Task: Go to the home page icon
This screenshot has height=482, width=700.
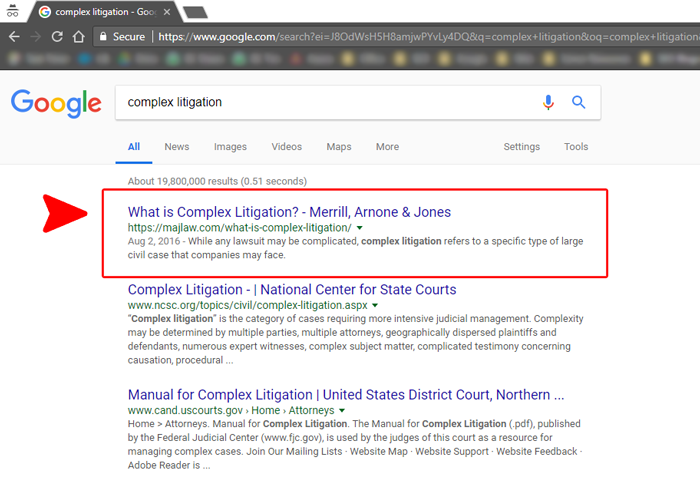Action: [x=79, y=37]
